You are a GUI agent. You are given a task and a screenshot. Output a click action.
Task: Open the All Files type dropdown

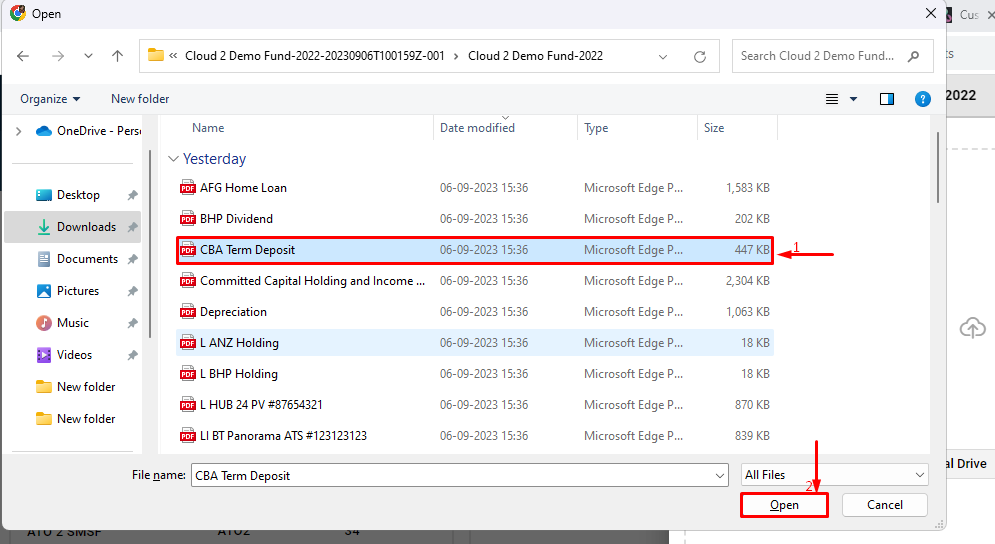(834, 475)
